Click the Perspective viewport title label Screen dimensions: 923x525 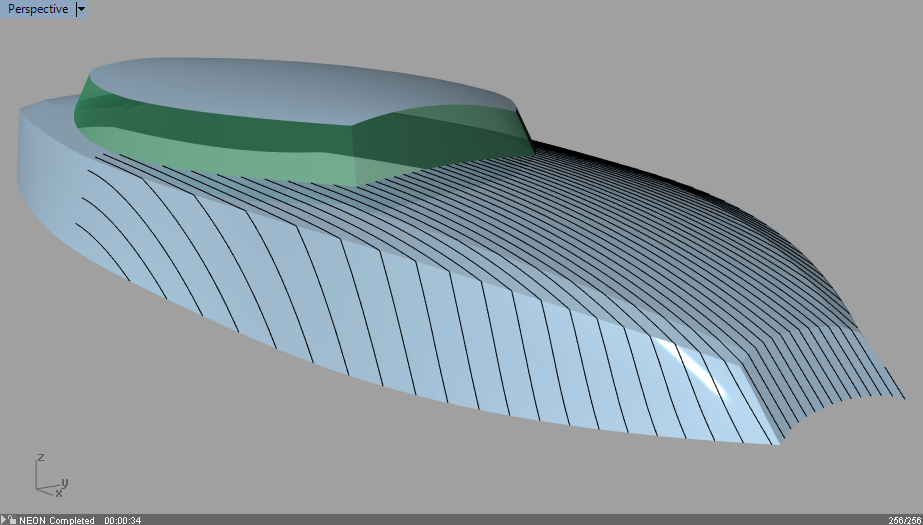tap(38, 9)
